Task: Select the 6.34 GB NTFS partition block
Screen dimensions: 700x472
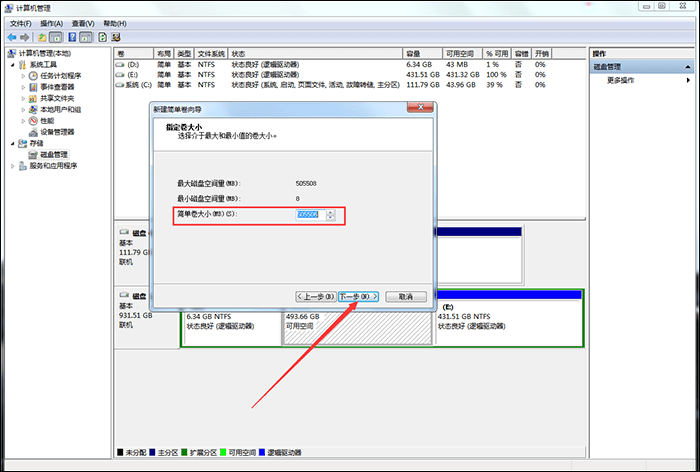Action: coord(232,327)
